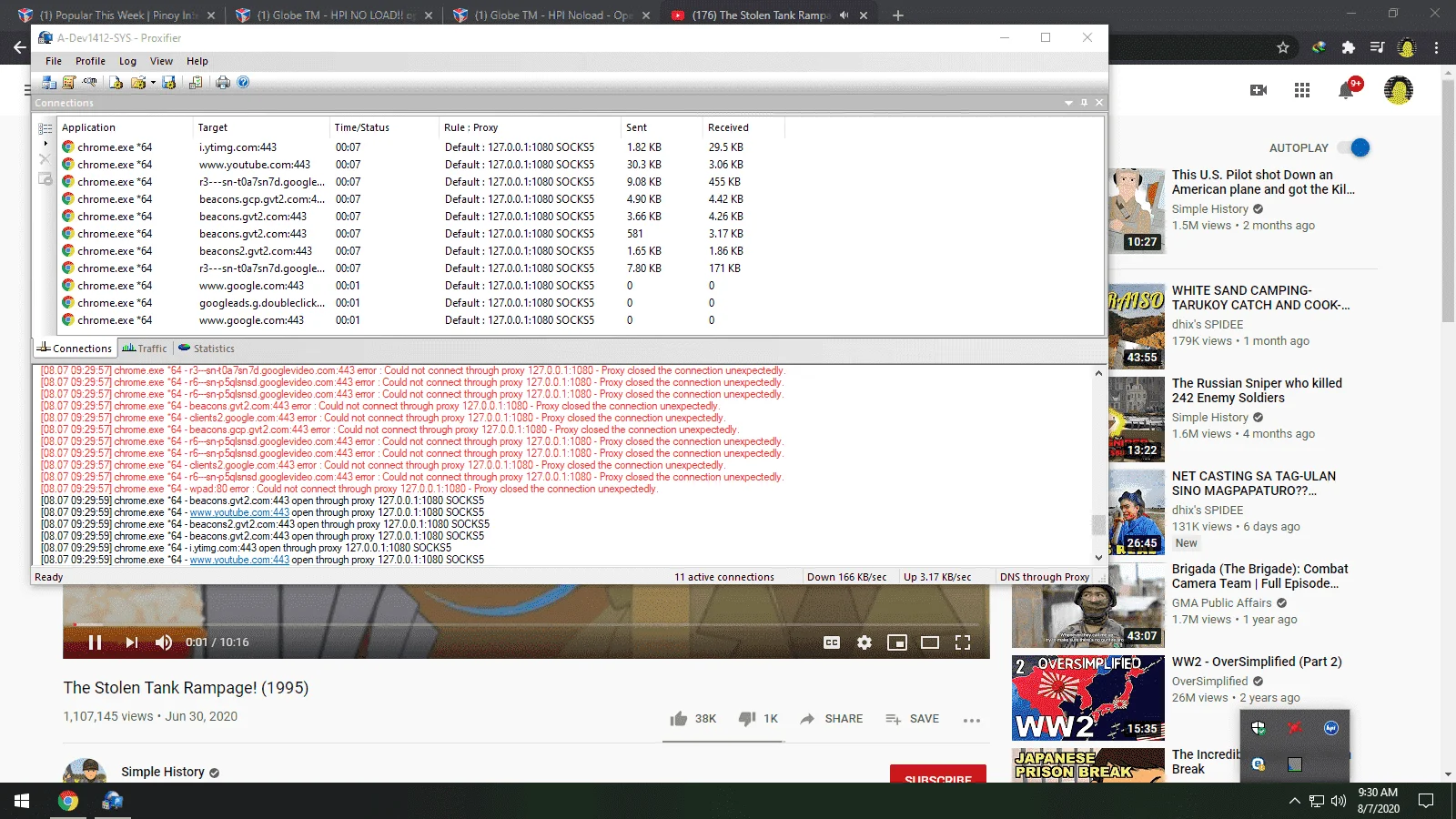The width and height of the screenshot is (1456, 819).
Task: Open Name Resolution (.com) settings icon
Action: point(89,83)
